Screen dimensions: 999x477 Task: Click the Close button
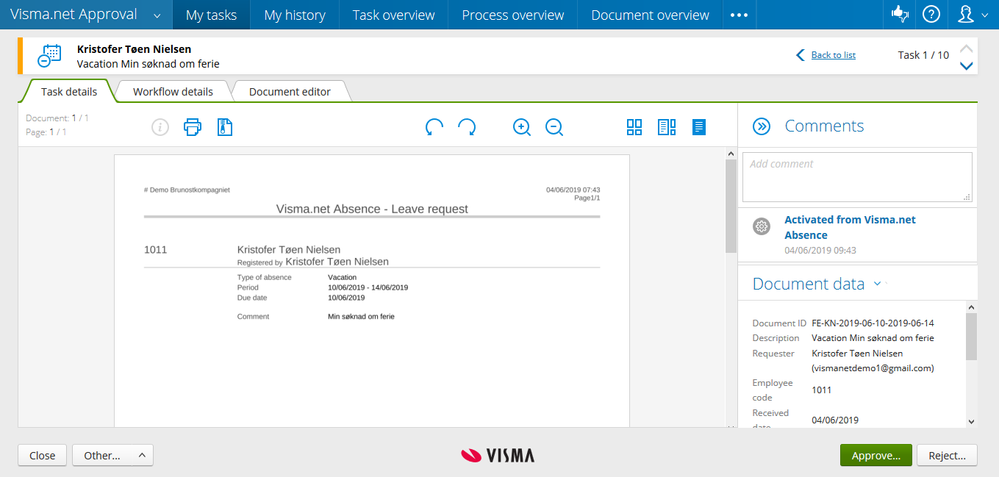click(x=42, y=455)
